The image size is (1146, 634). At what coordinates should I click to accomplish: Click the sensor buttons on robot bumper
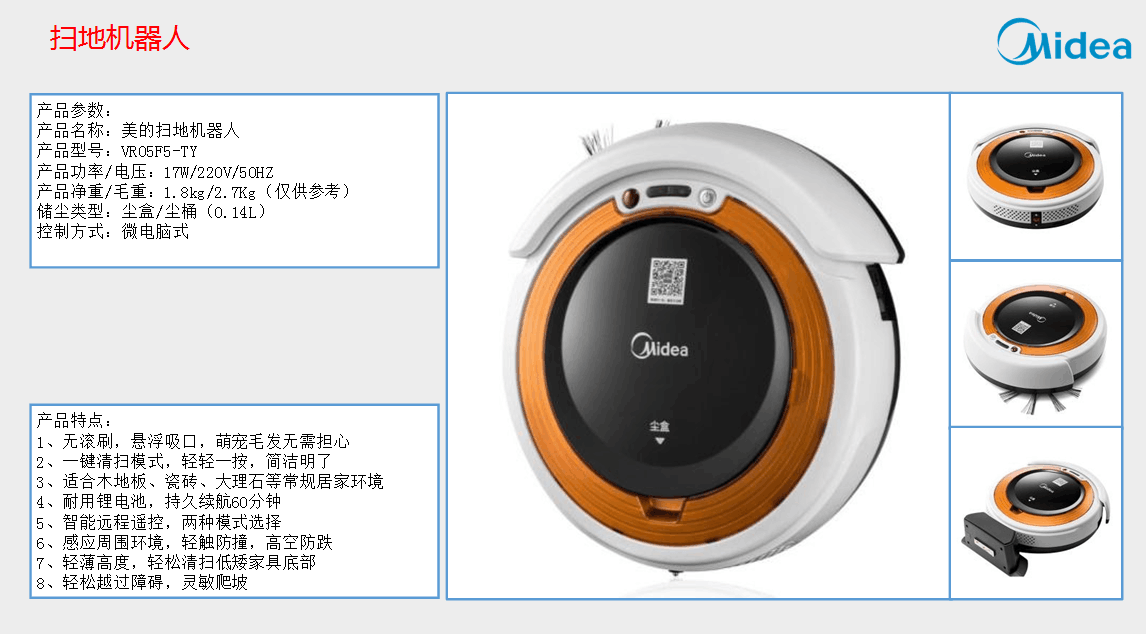668,195
